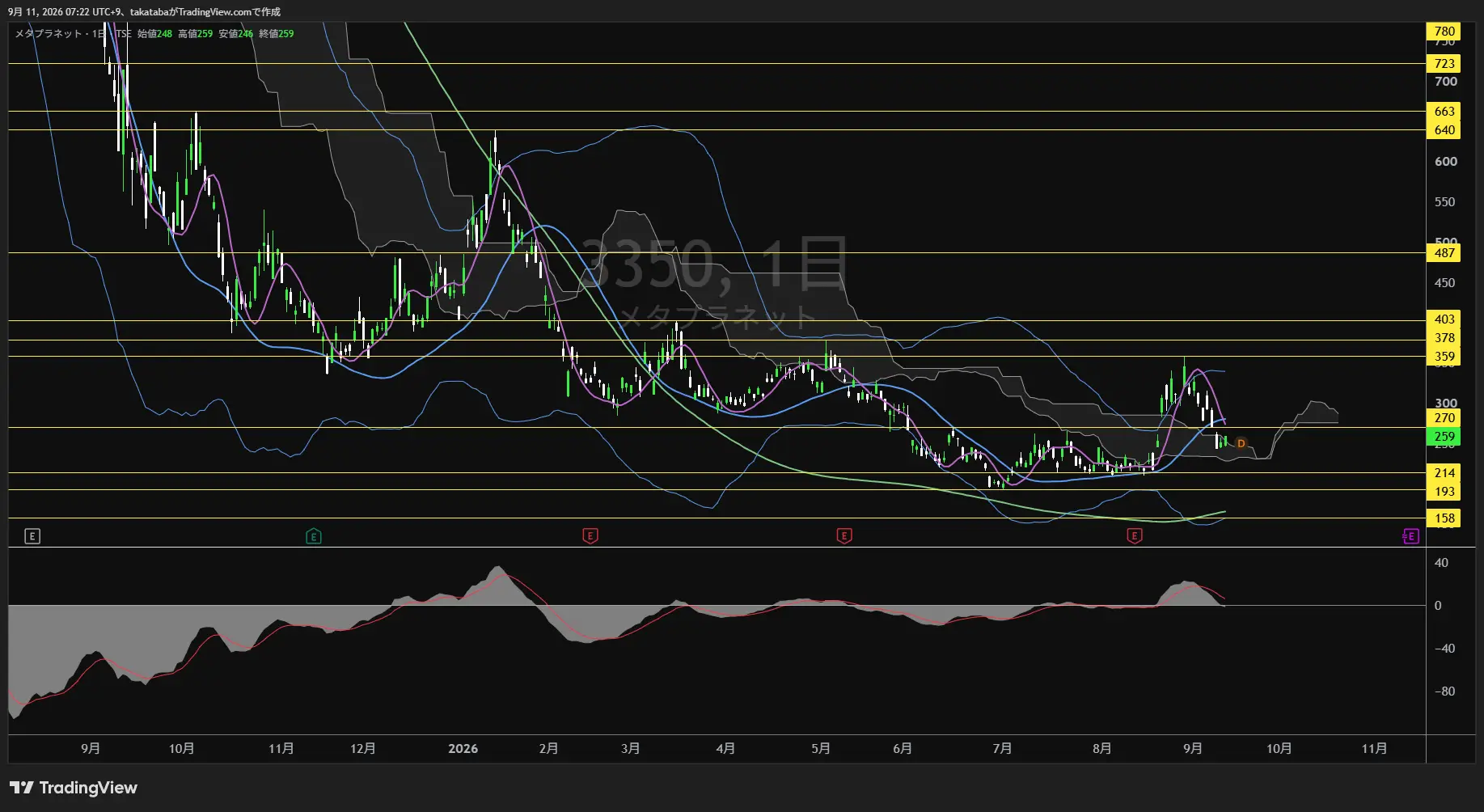Click the 終値259 close value
Viewport: 1484px width, 812px height.
click(x=276, y=34)
